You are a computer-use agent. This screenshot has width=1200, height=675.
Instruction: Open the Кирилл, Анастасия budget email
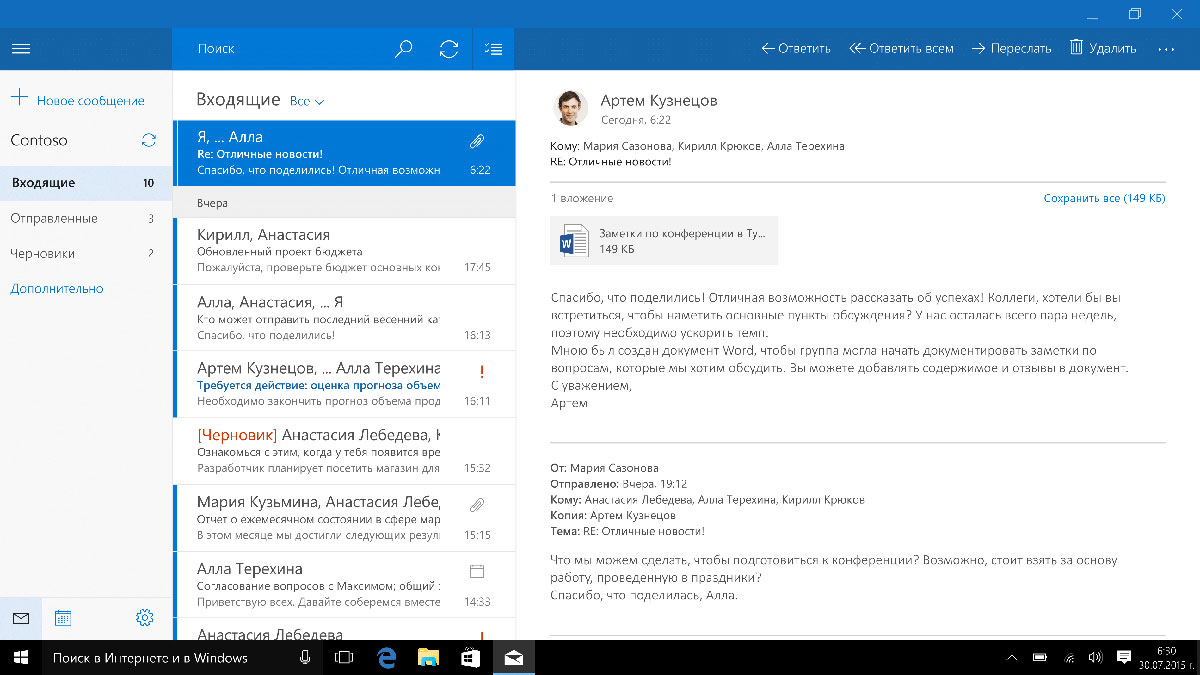[x=344, y=250]
